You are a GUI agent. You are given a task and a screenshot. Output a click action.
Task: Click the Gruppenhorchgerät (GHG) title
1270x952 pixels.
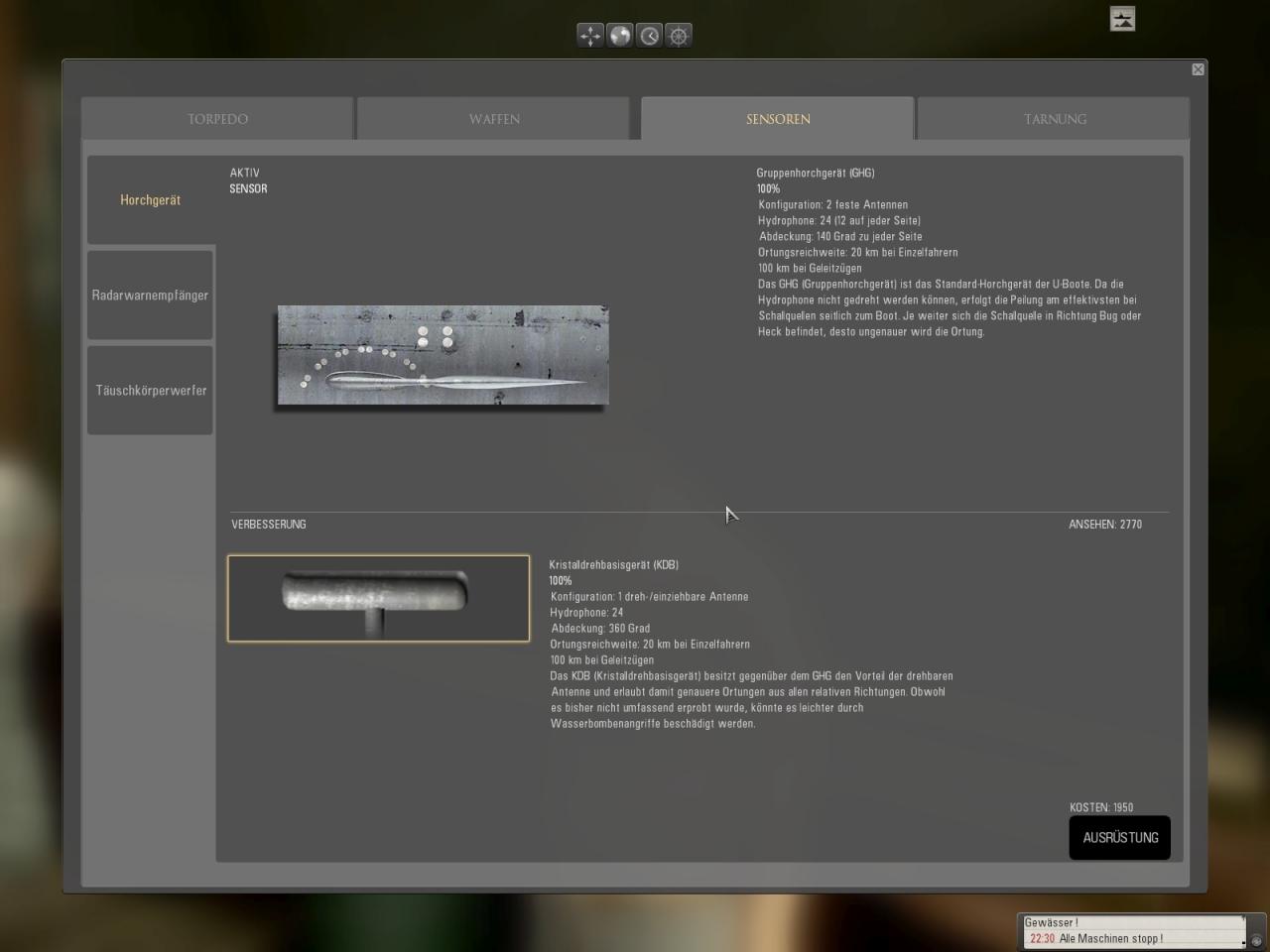coord(816,173)
